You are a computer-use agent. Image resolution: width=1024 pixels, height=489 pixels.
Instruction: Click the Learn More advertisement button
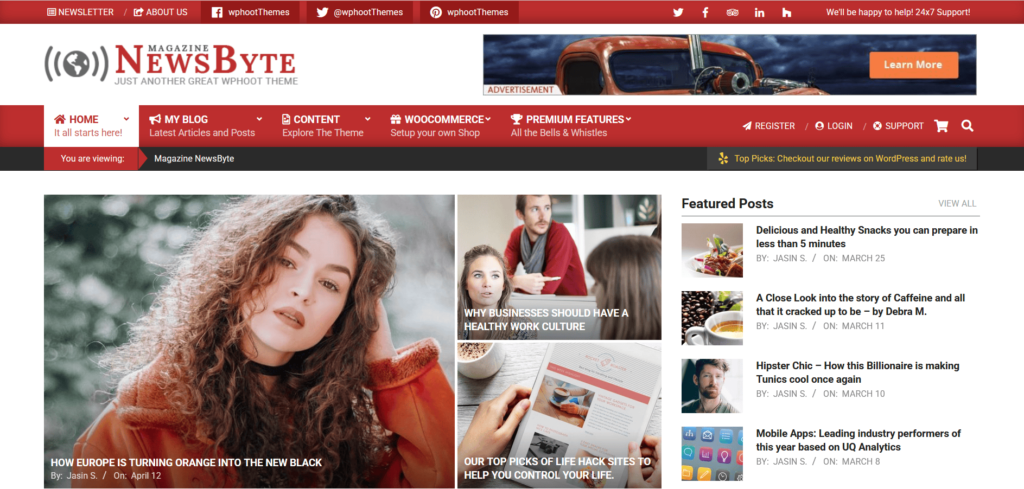[914, 65]
